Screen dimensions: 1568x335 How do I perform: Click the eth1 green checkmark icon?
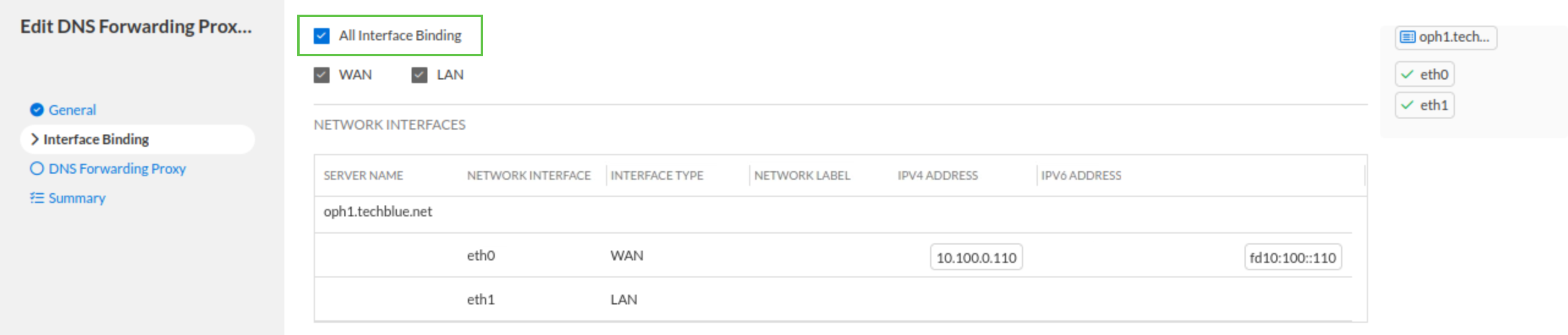point(1407,105)
